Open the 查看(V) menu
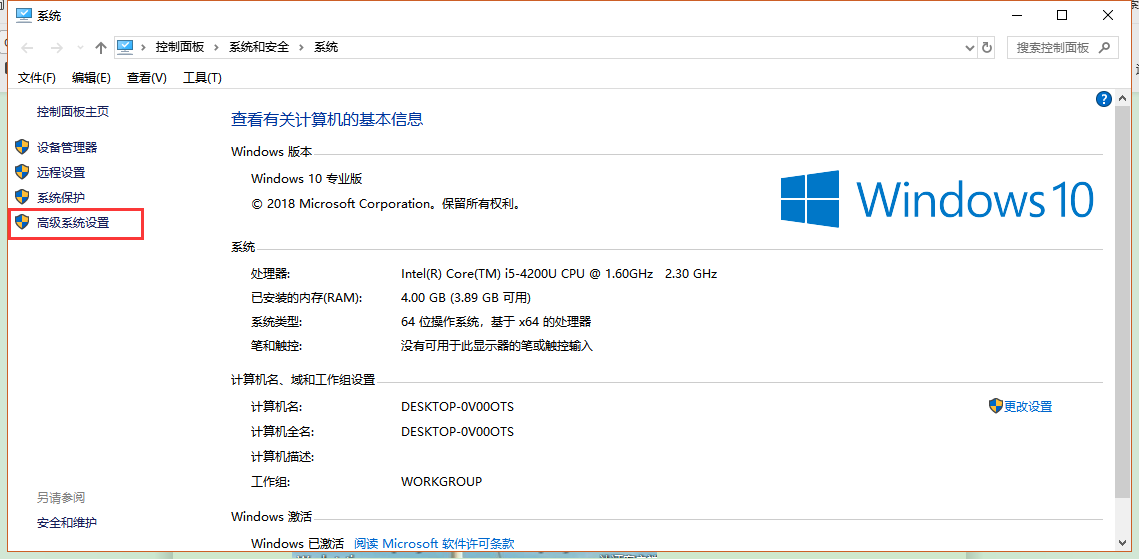 pos(147,78)
